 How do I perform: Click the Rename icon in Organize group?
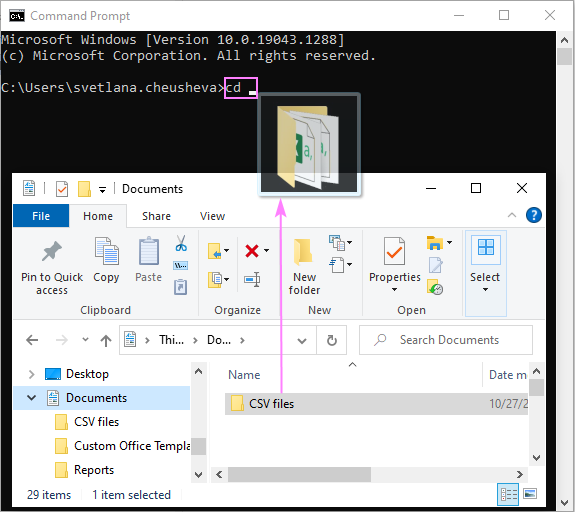[252, 280]
